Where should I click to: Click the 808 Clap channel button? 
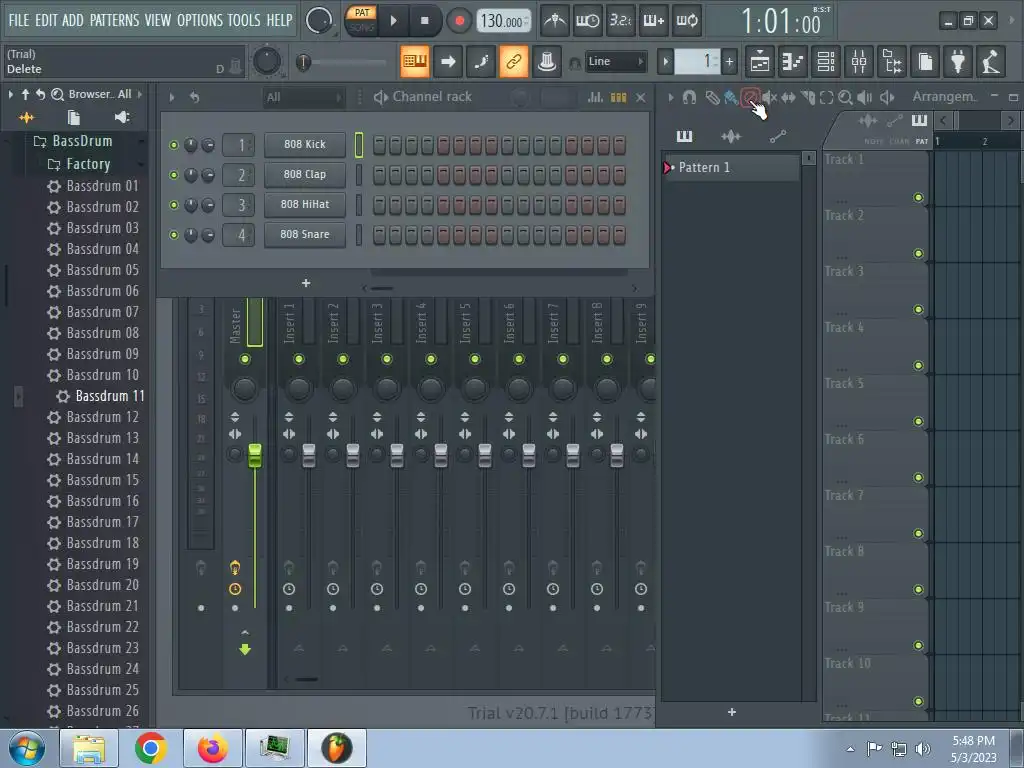pyautogui.click(x=305, y=174)
